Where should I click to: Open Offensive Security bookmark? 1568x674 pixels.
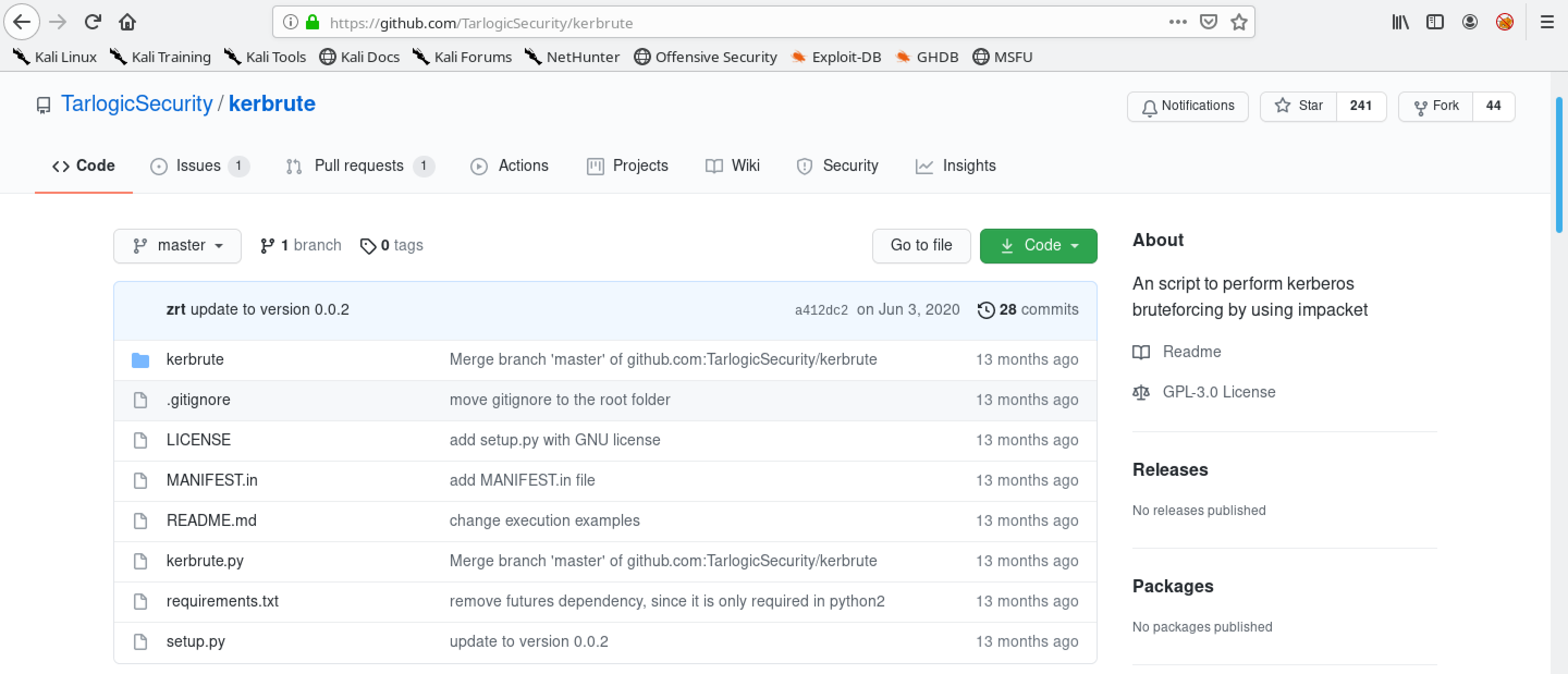[706, 57]
